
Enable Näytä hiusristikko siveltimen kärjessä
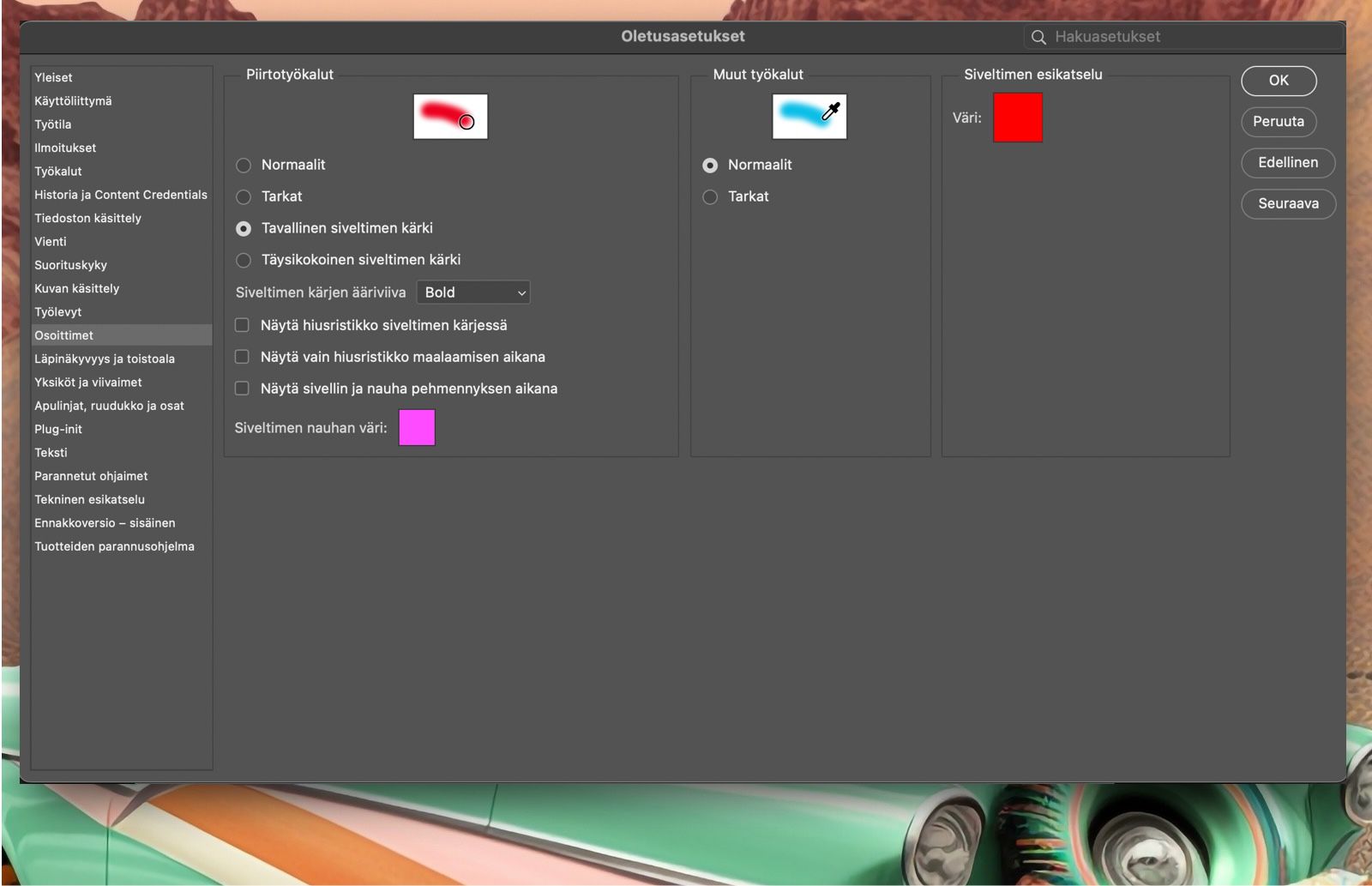[242, 325]
